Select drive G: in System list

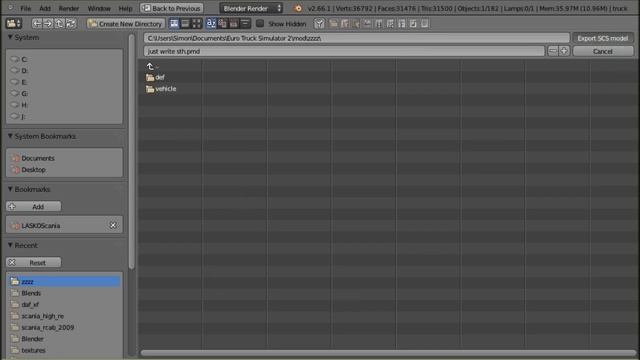64,93
